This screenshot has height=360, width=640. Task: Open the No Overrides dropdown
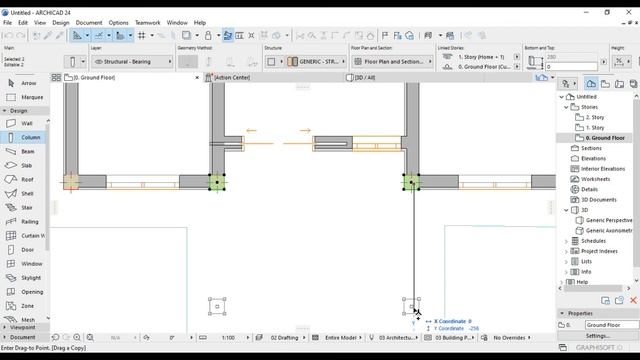(x=512, y=338)
